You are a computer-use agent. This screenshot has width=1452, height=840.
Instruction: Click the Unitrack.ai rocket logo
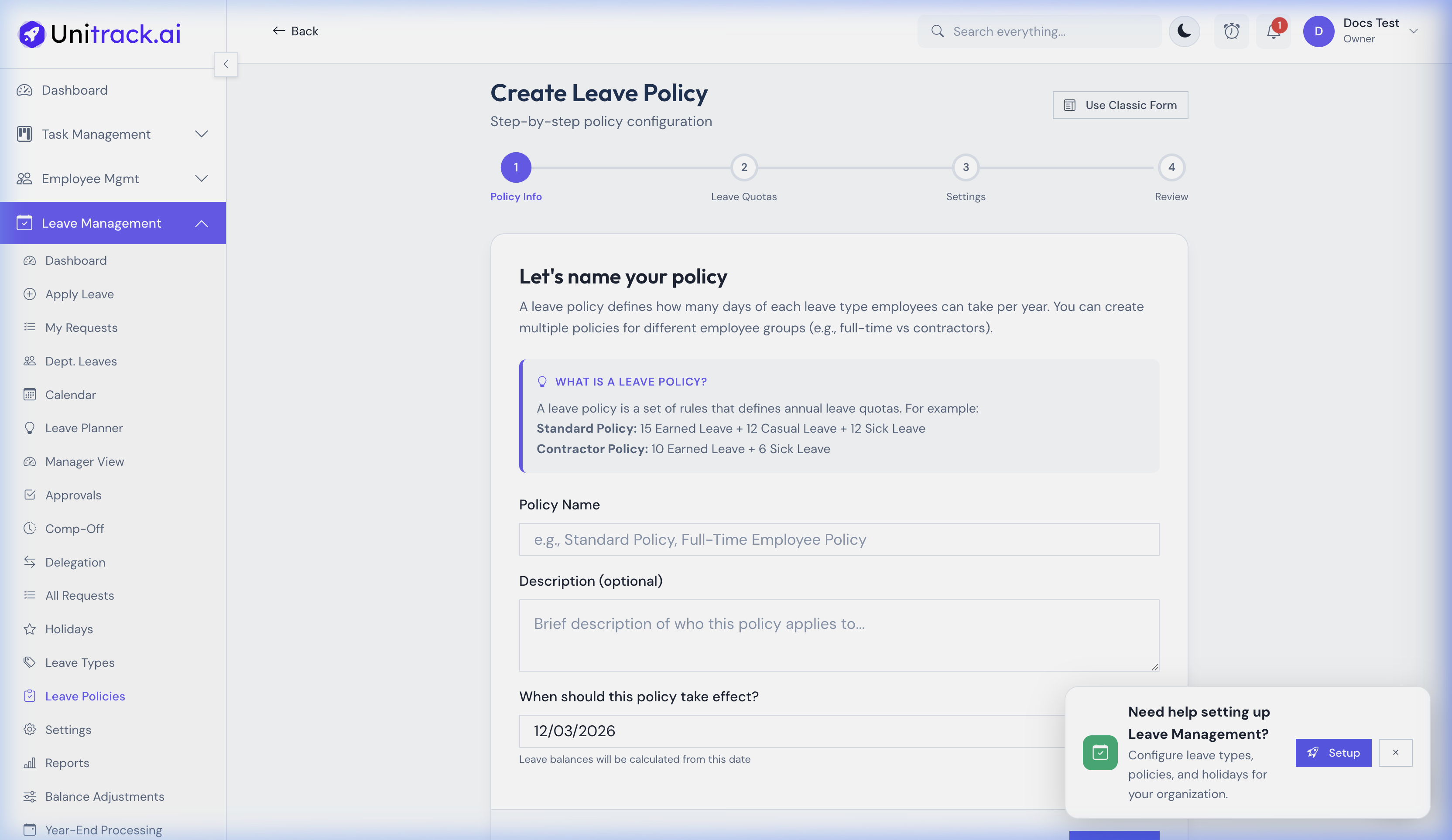[31, 34]
